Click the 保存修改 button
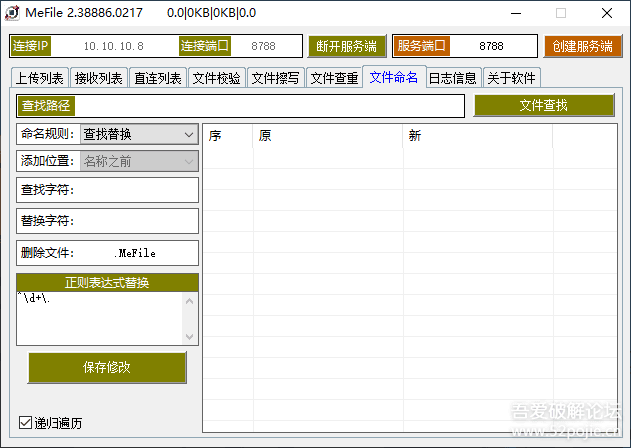The height and width of the screenshot is (448, 631). point(107,367)
